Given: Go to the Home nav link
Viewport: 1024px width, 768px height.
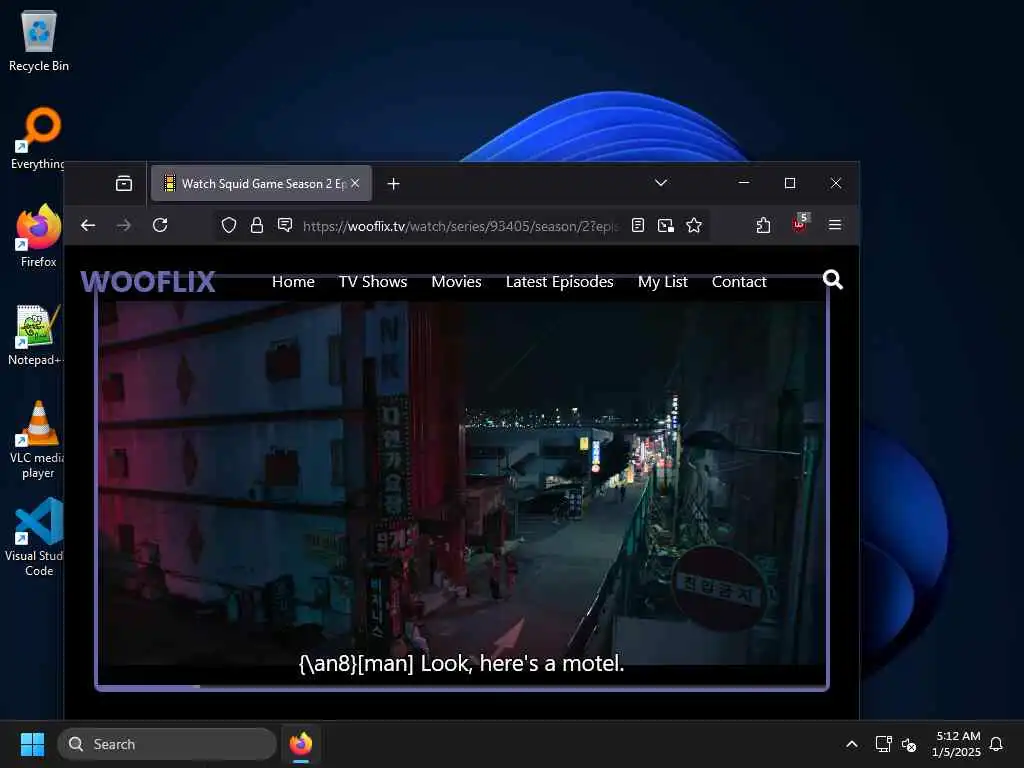Looking at the screenshot, I should coord(293,281).
